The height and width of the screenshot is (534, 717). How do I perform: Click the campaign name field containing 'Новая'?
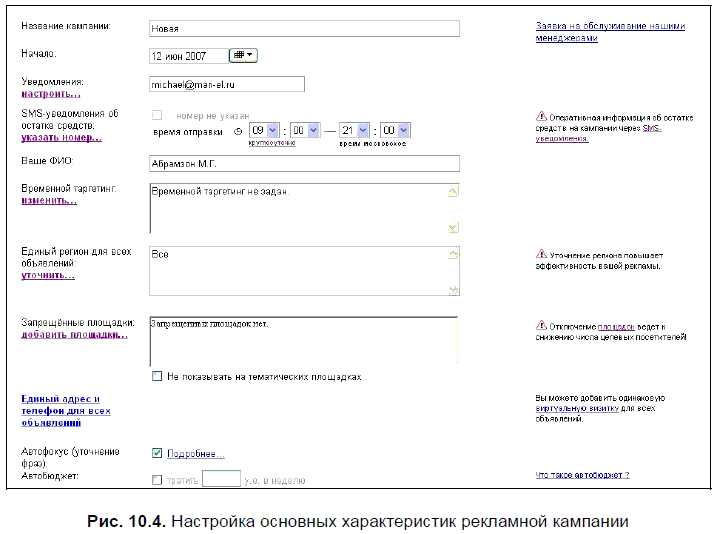[302, 29]
